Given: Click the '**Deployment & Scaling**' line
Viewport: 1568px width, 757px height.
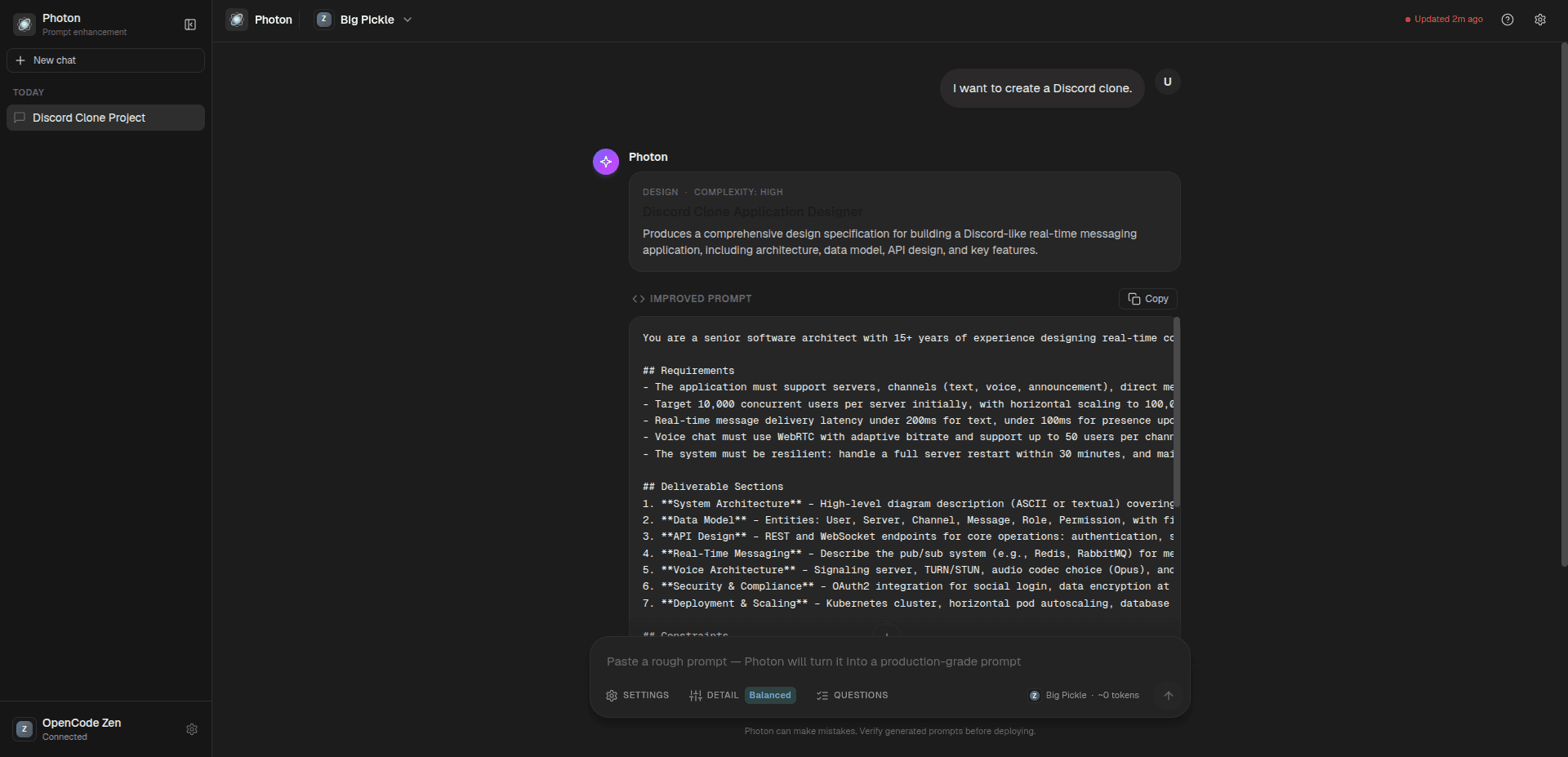Looking at the screenshot, I should [906, 603].
